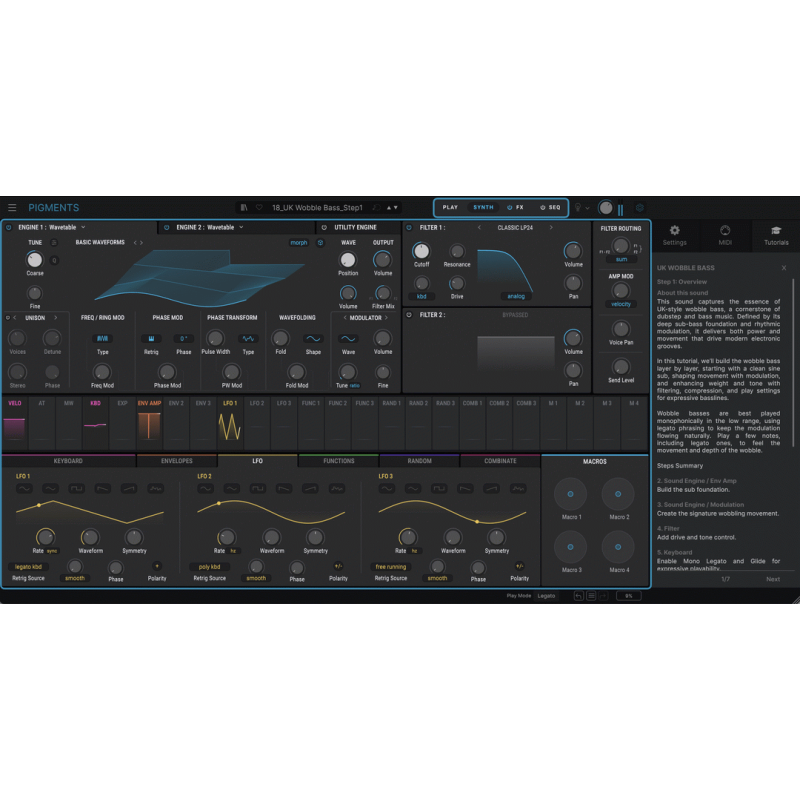Click the Macro 1 knob
This screenshot has height=800, width=800.
click(x=570, y=494)
